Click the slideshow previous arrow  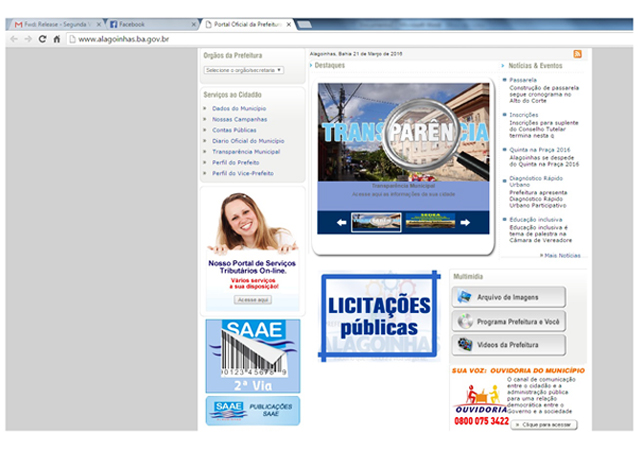pos(341,222)
